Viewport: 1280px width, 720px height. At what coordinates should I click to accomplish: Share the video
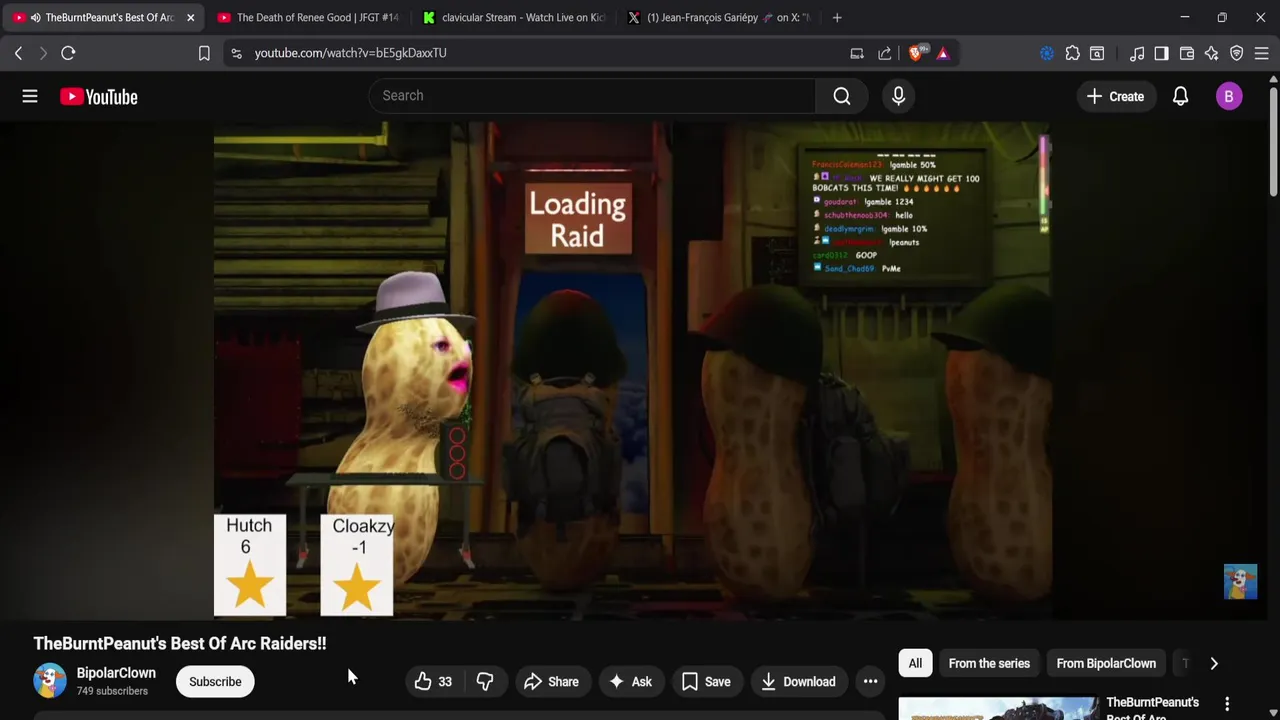[551, 682]
